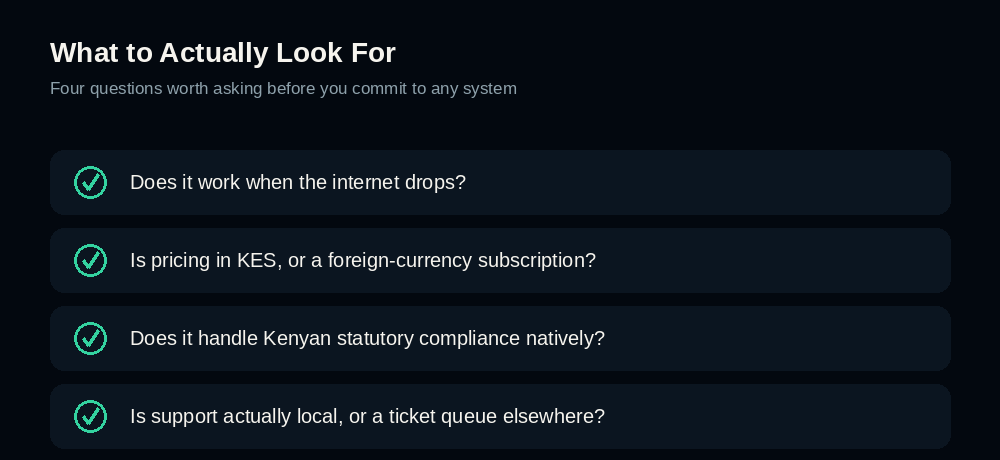1000x460 pixels.
Task: Click the checkmark icon beside local support question
Action: (x=91, y=416)
